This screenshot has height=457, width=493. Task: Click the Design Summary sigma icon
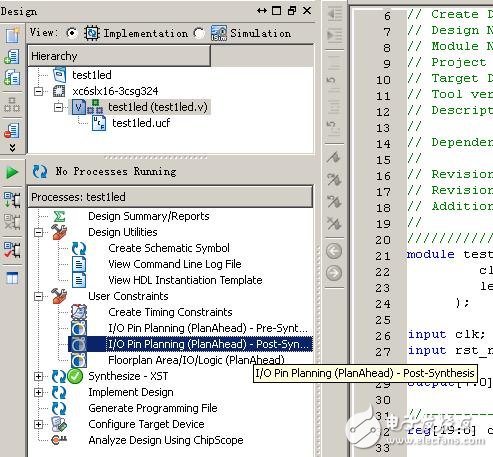pyautogui.click(x=59, y=216)
